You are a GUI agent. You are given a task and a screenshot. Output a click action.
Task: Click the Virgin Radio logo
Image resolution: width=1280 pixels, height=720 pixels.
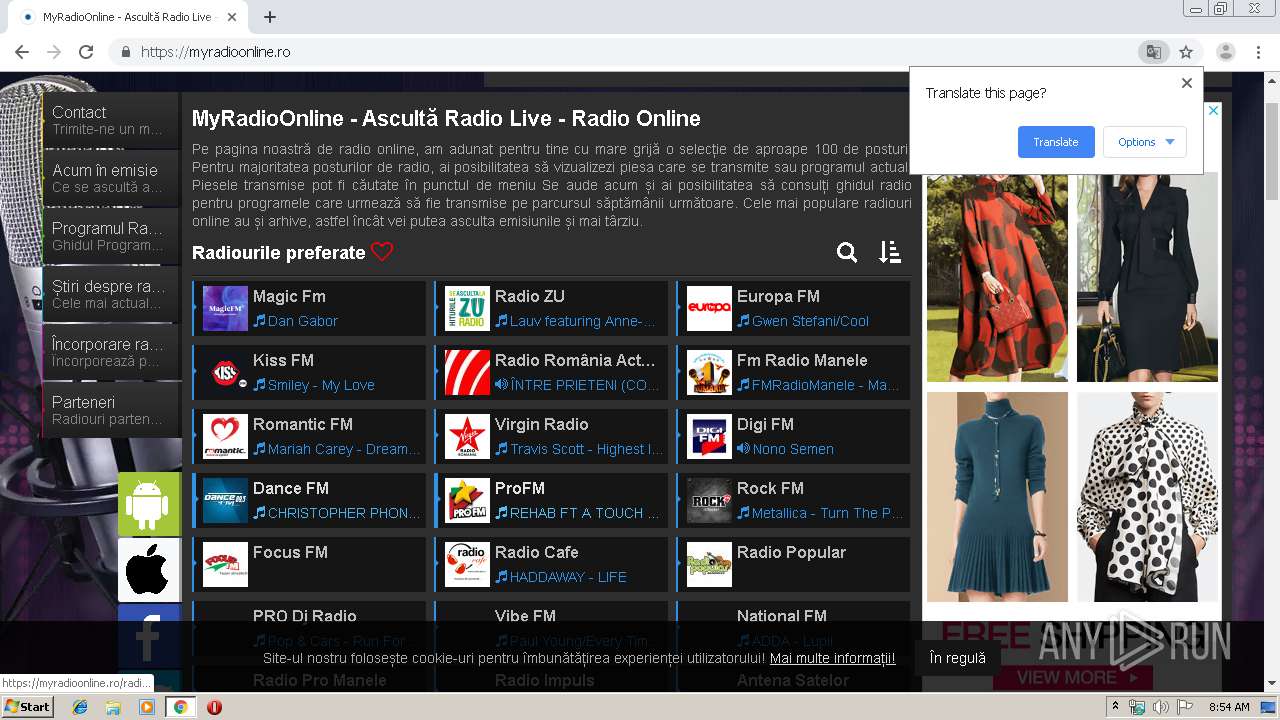[467, 436]
